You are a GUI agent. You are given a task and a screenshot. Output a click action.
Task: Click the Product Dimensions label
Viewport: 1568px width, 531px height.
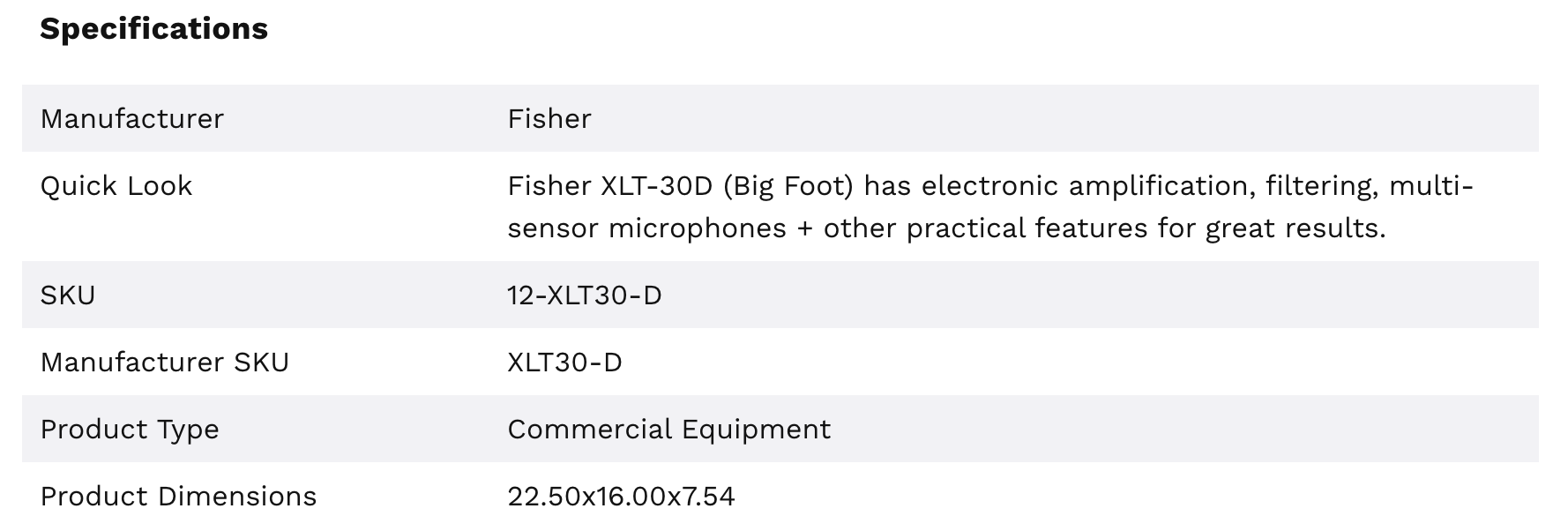click(x=178, y=497)
